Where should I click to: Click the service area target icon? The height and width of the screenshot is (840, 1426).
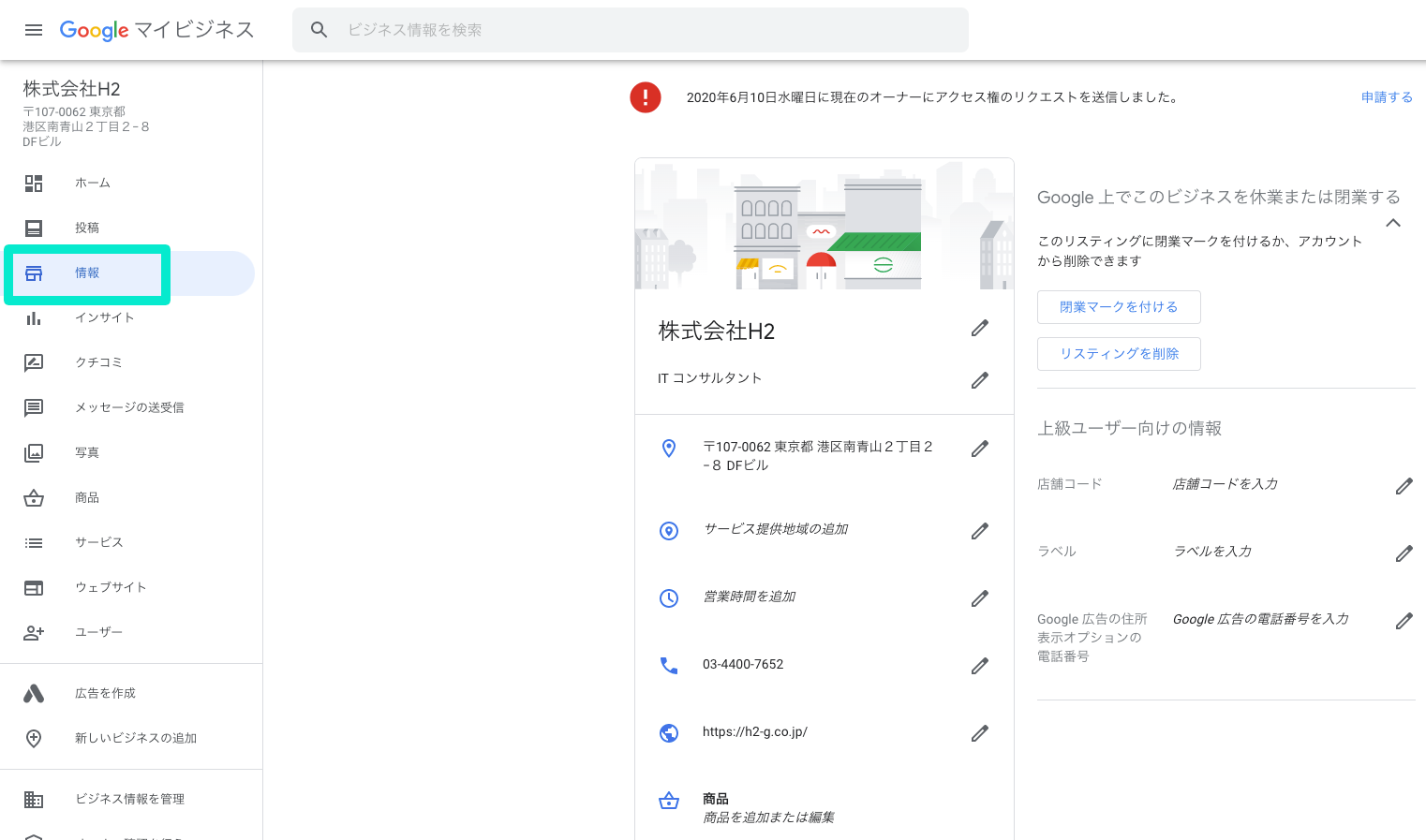coord(669,531)
